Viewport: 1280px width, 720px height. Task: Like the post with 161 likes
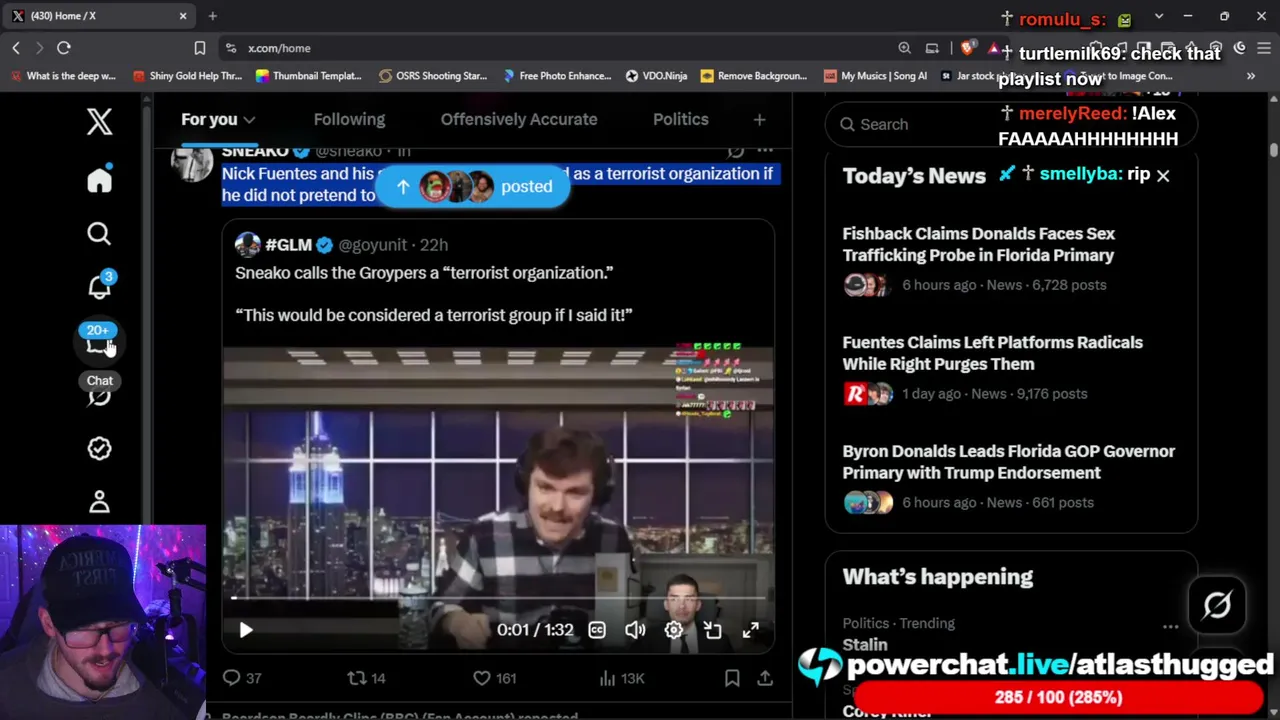pos(494,678)
